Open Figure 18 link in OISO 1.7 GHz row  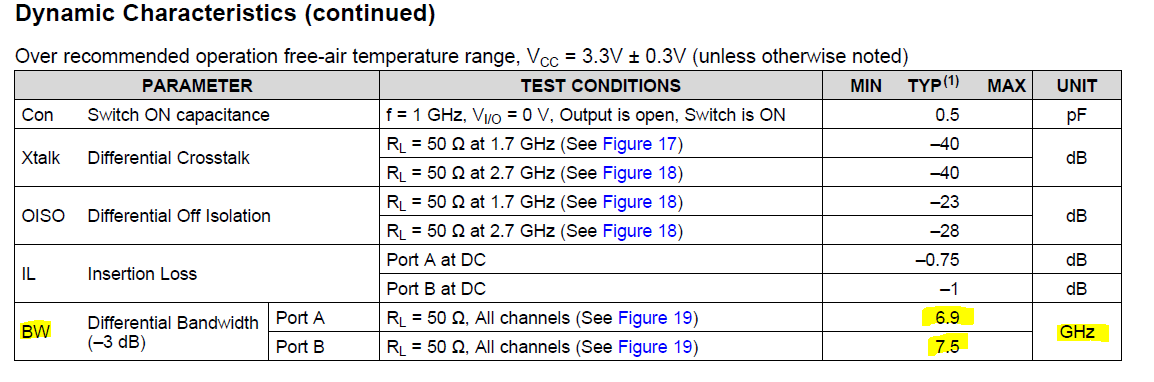coord(640,202)
